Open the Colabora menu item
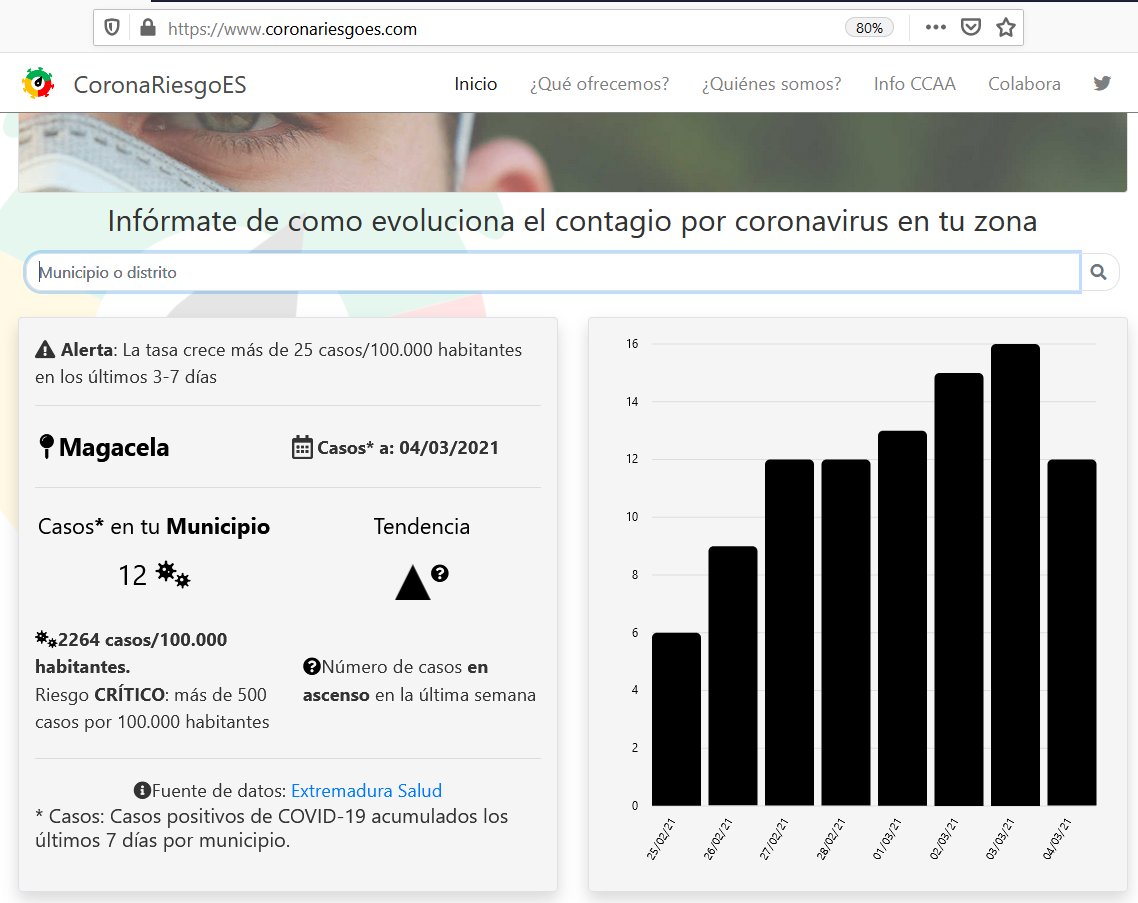 click(1024, 83)
